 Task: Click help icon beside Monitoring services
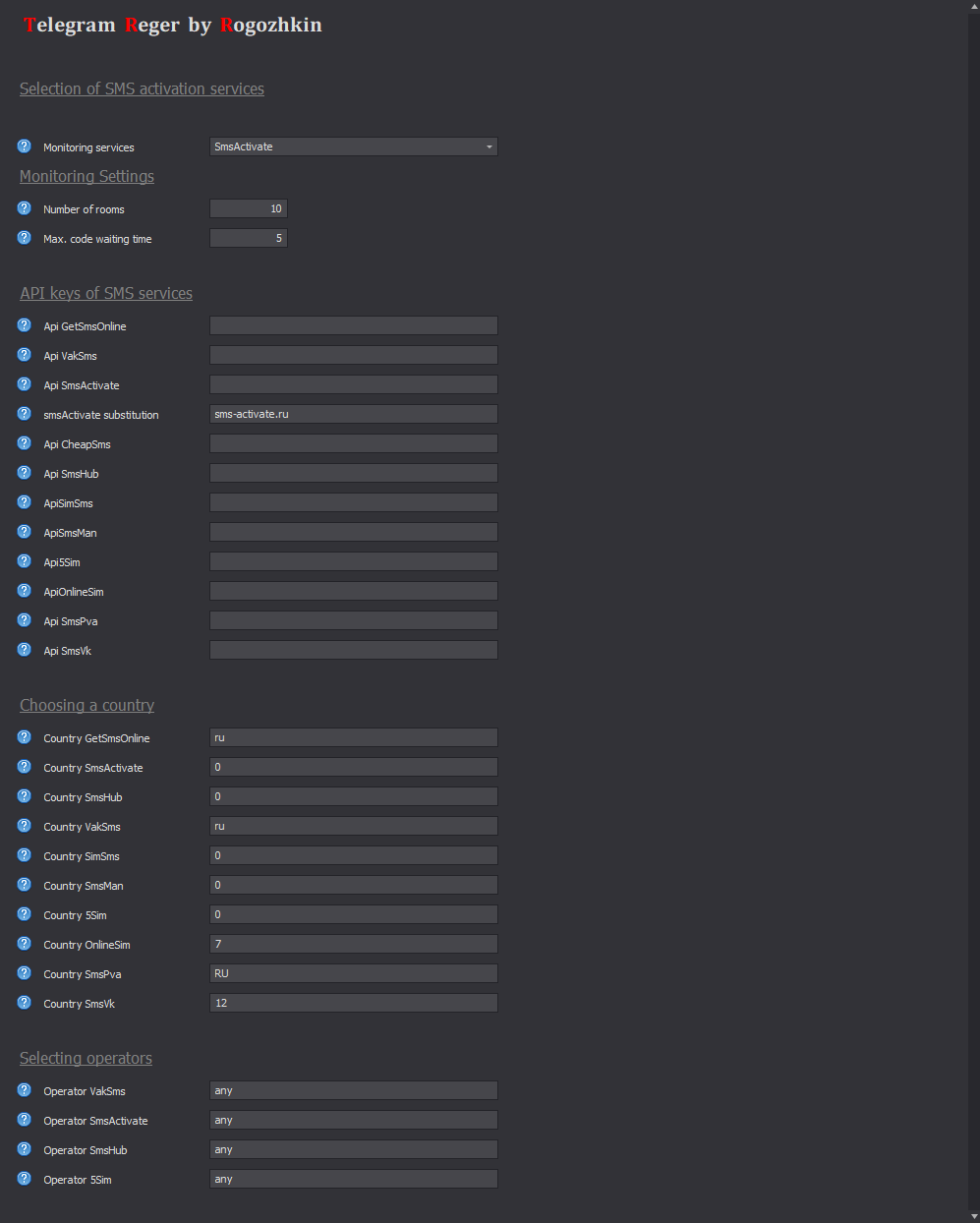pos(25,146)
